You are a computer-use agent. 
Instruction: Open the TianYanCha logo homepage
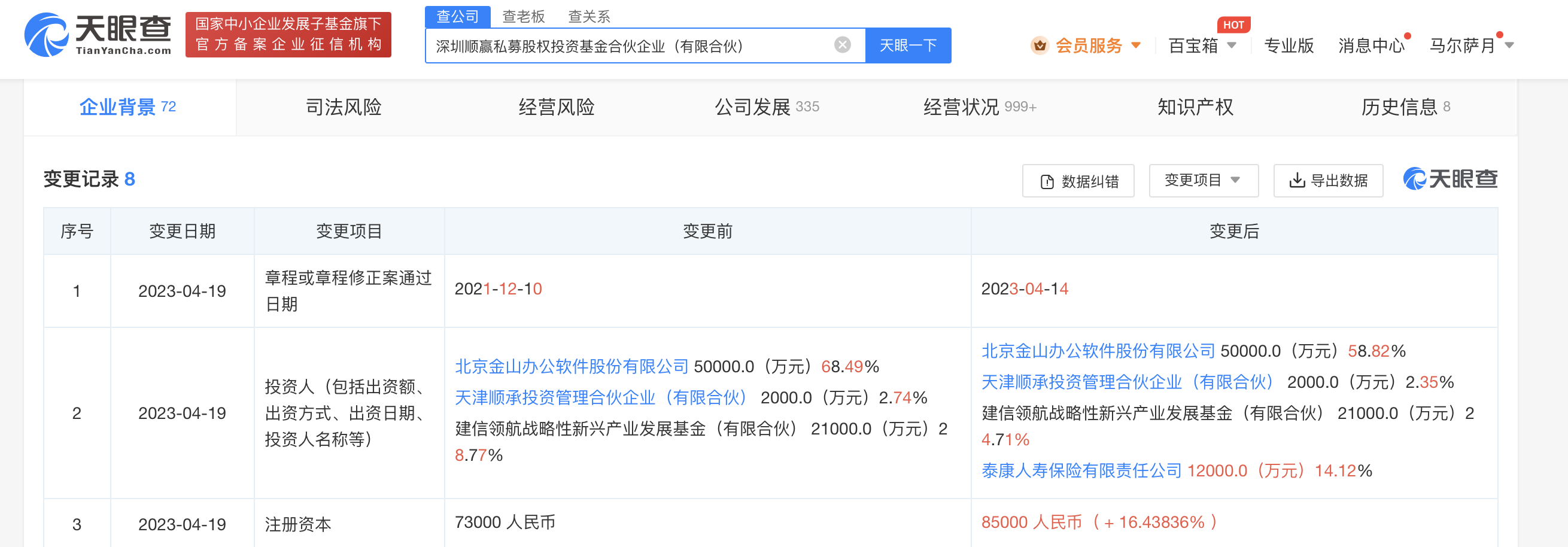98,35
